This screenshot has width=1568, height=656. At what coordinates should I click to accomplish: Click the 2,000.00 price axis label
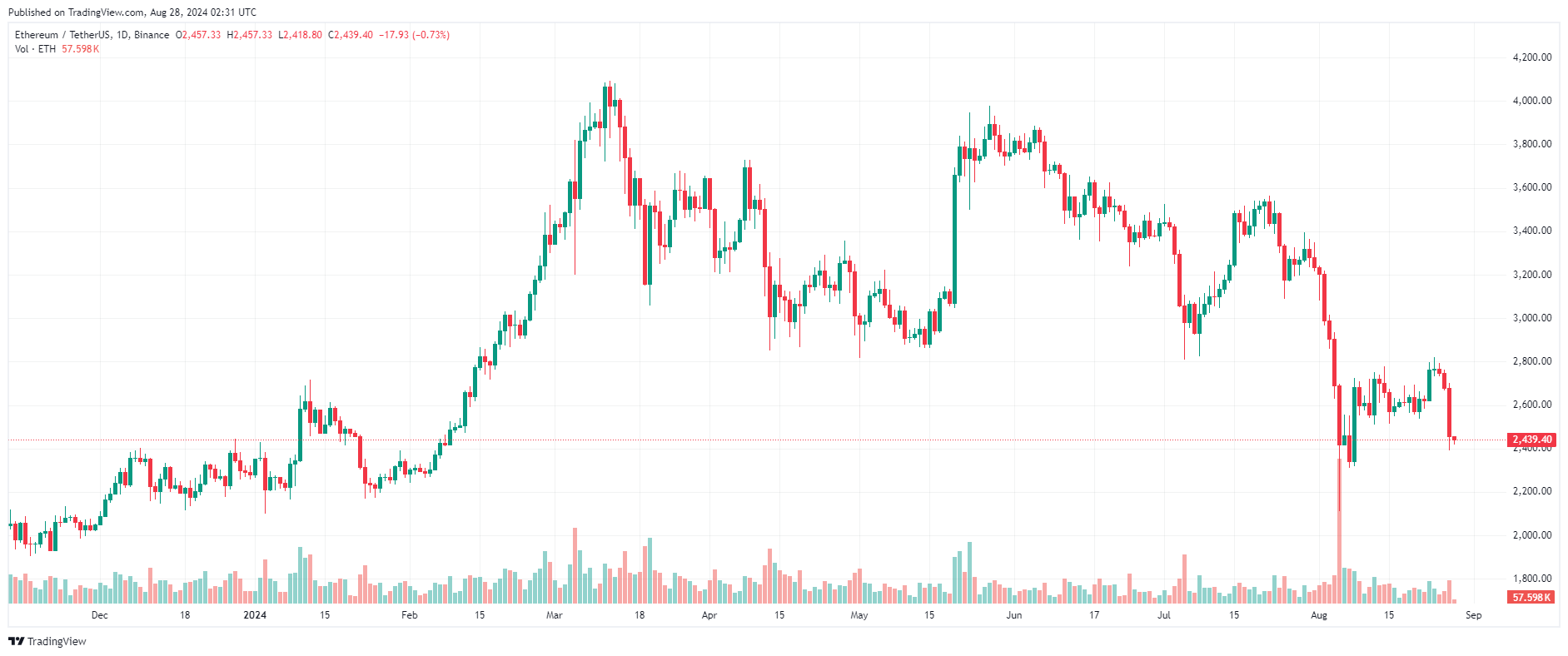click(1531, 535)
